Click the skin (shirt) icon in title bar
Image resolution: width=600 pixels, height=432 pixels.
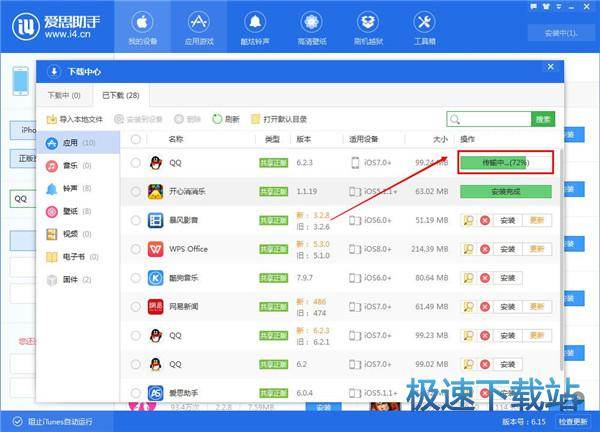546,7
